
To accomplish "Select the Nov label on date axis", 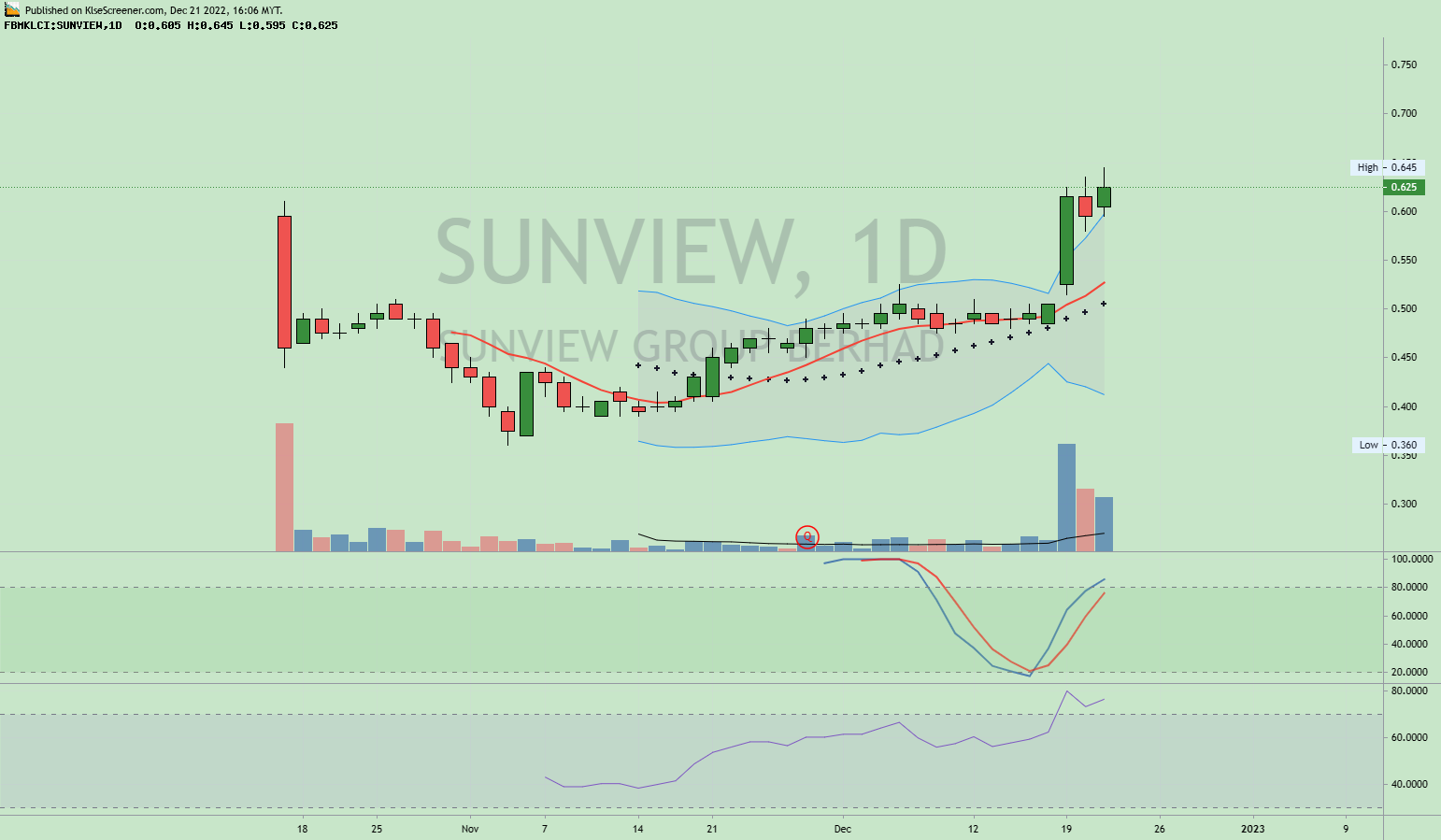I will point(470,829).
